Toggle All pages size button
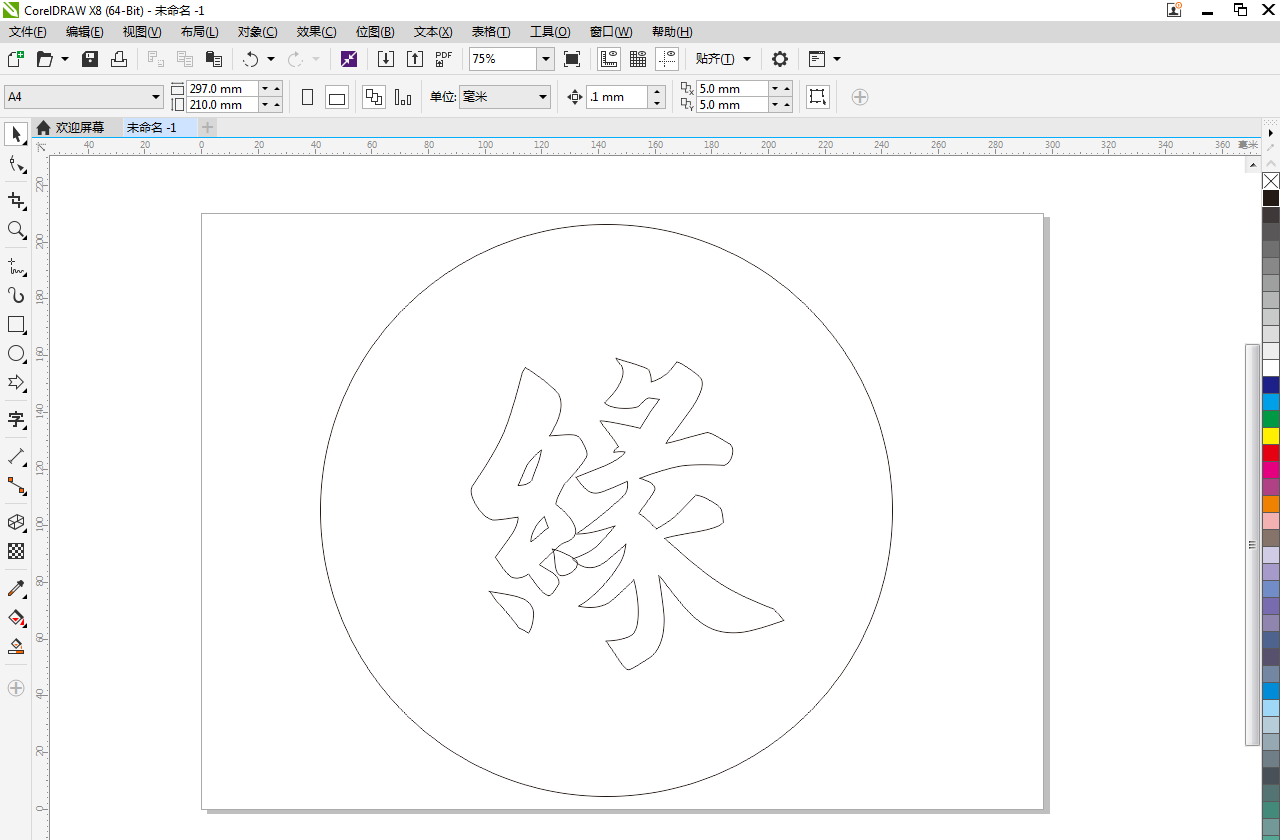The width and height of the screenshot is (1280, 840). click(x=374, y=97)
